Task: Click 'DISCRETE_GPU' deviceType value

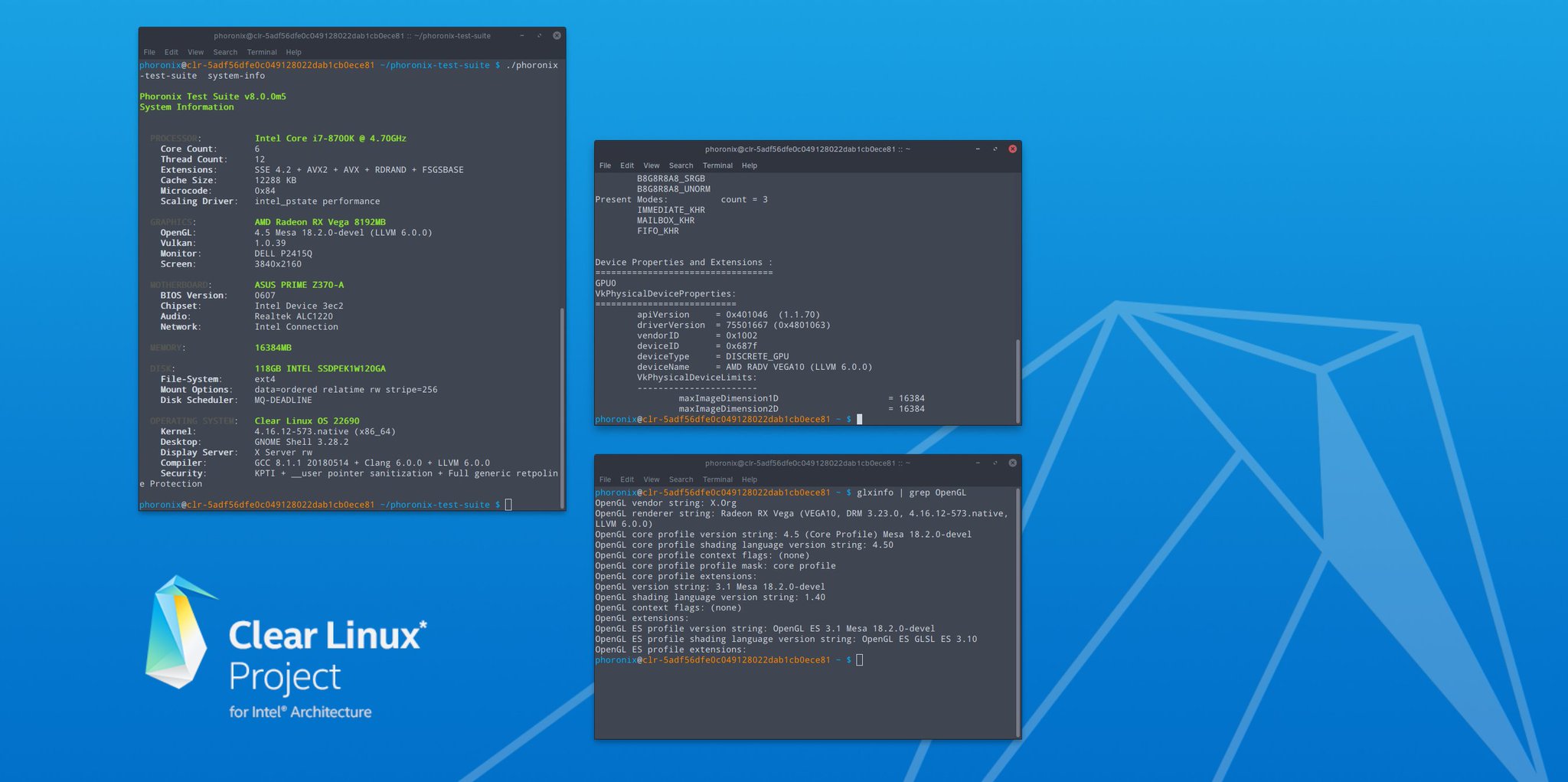Action: [757, 356]
